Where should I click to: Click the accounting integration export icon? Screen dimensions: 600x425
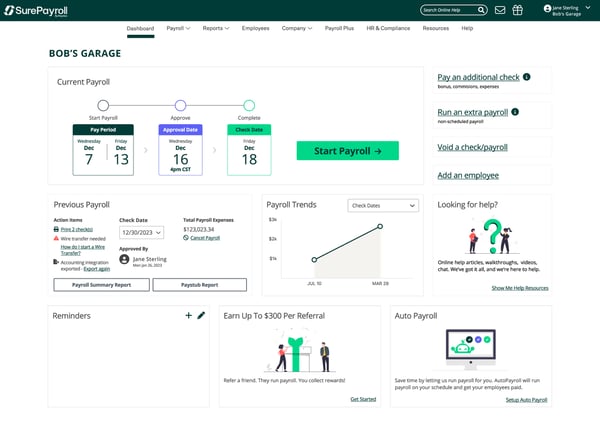[56, 262]
